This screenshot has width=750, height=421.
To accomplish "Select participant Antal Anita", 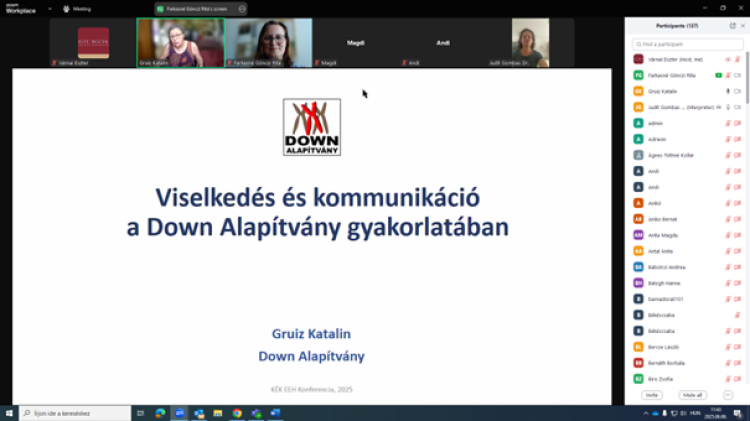I will (x=687, y=251).
